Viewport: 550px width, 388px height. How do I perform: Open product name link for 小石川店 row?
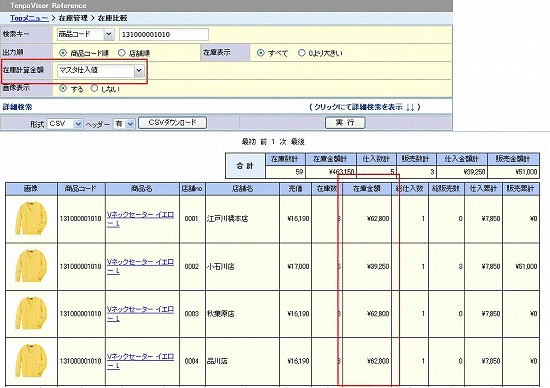(140, 266)
